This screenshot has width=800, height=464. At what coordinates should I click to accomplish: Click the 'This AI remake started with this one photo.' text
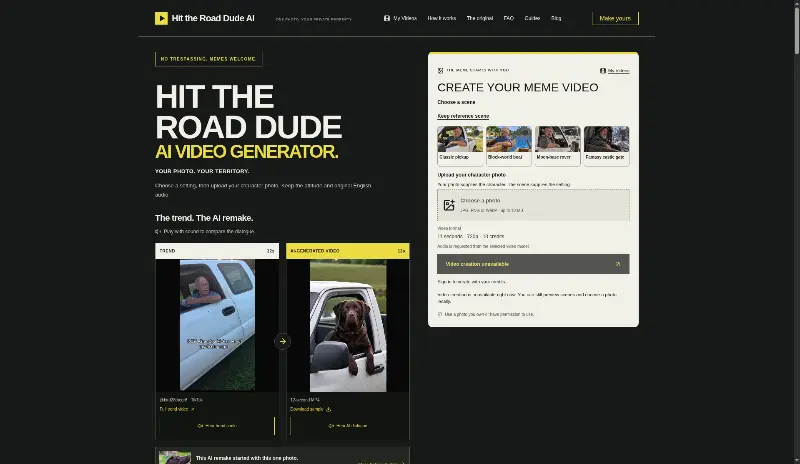pyautogui.click(x=247, y=458)
